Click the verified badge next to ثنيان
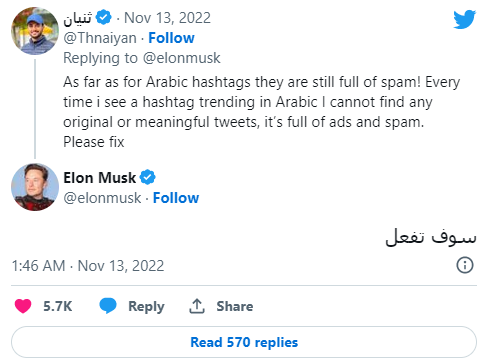 coord(104,17)
